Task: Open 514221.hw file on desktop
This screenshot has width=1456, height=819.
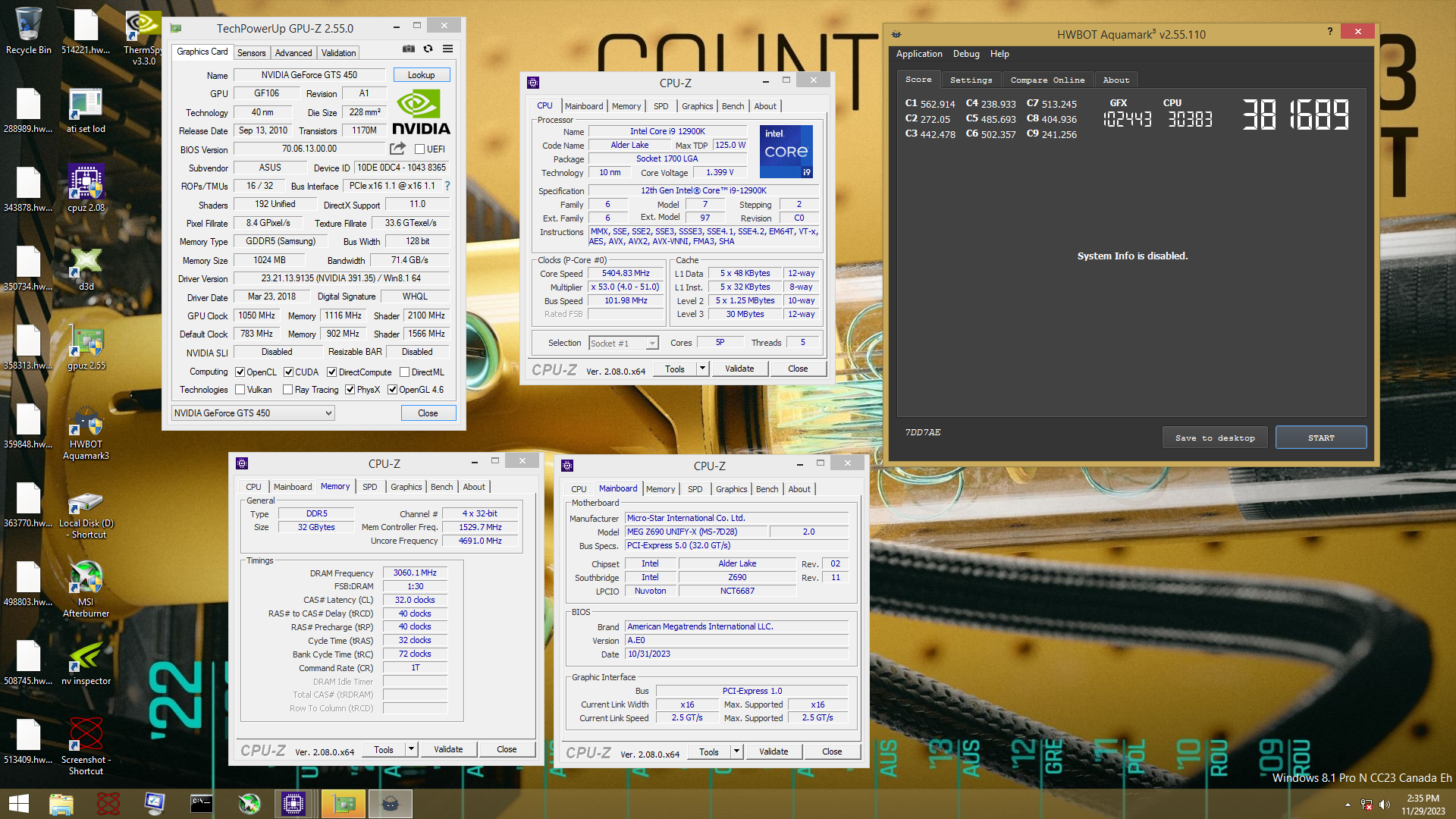Action: coord(86,32)
